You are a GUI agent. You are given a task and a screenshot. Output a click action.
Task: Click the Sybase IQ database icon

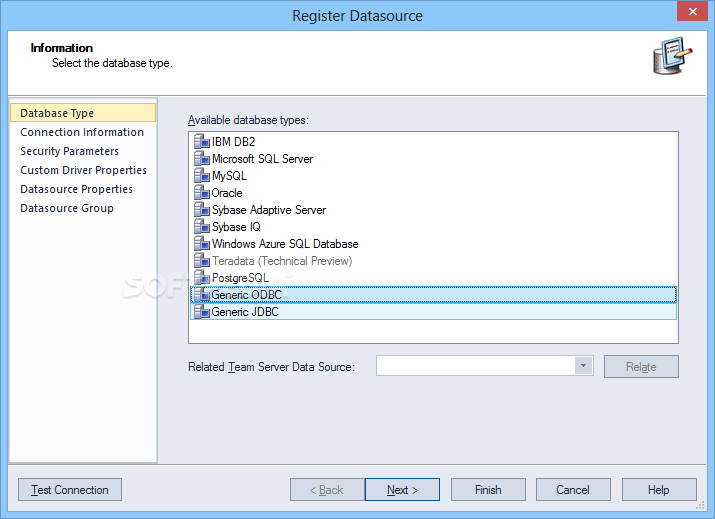pyautogui.click(x=202, y=227)
